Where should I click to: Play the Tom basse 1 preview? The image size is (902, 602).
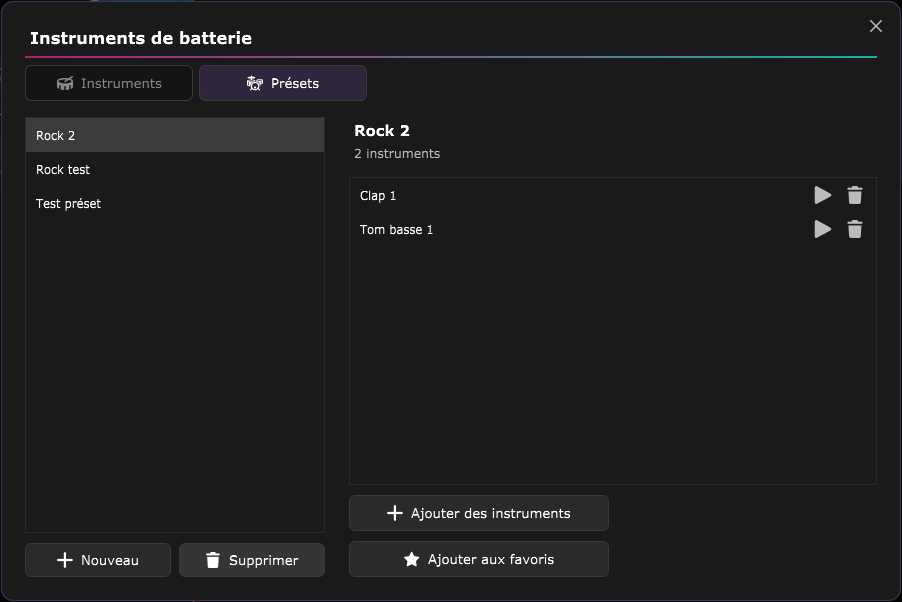point(823,229)
